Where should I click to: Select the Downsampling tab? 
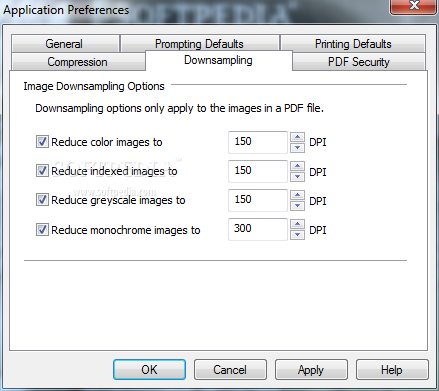click(219, 60)
